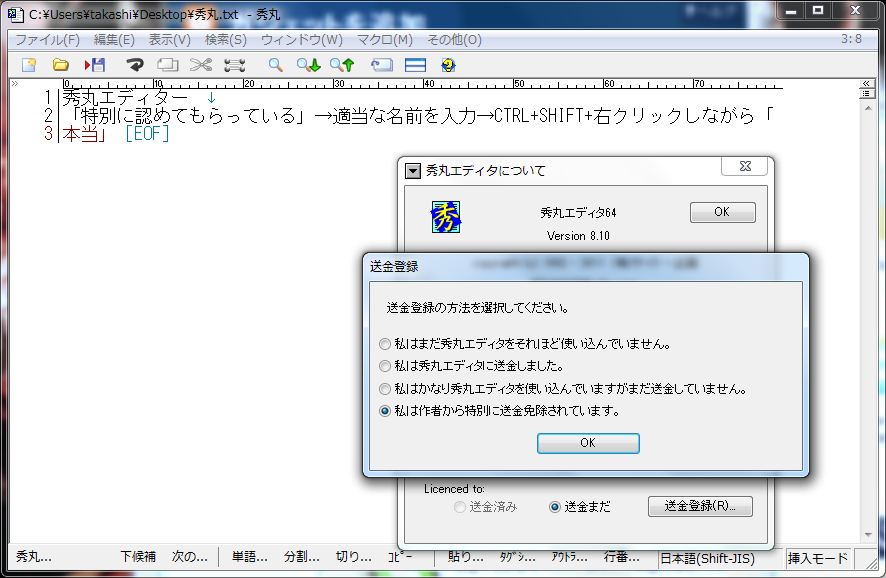
Task: Click 分割... in the function key bar
Action: click(x=302, y=557)
